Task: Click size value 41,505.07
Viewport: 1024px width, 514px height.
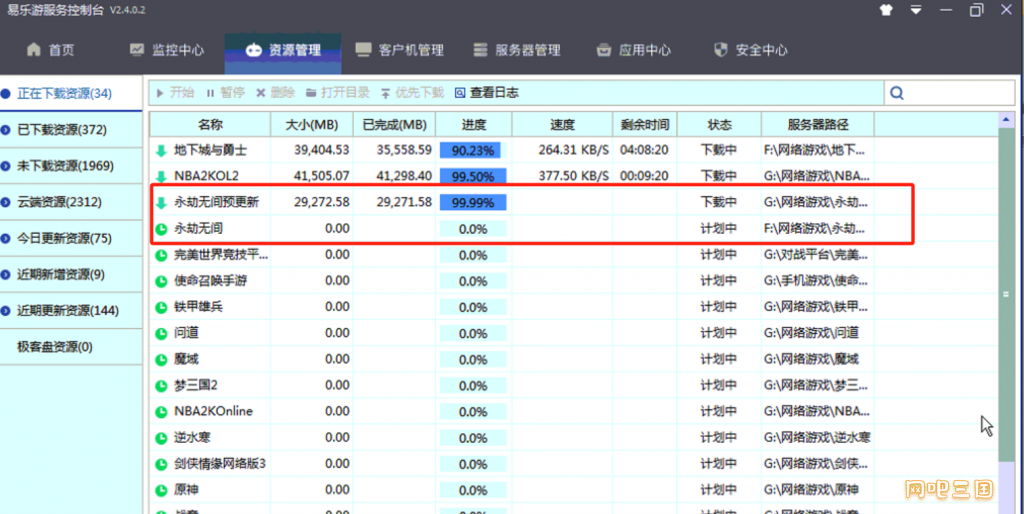Action: (x=321, y=176)
